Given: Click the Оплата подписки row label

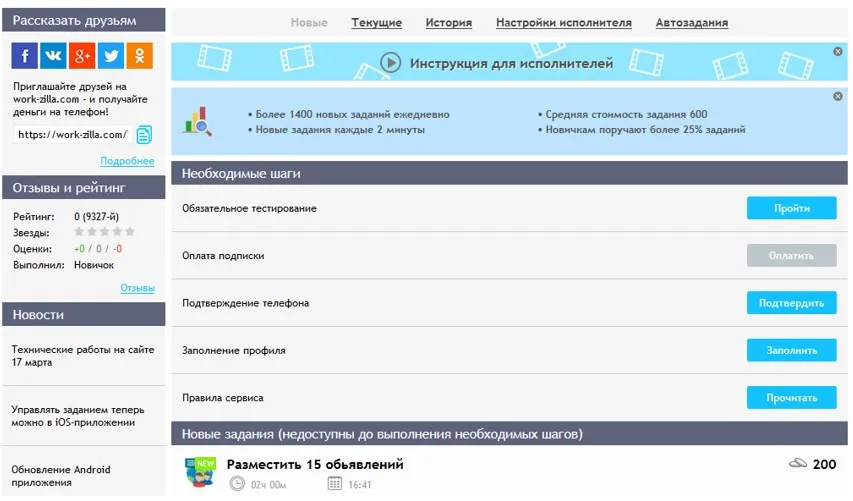Looking at the screenshot, I should (x=223, y=256).
